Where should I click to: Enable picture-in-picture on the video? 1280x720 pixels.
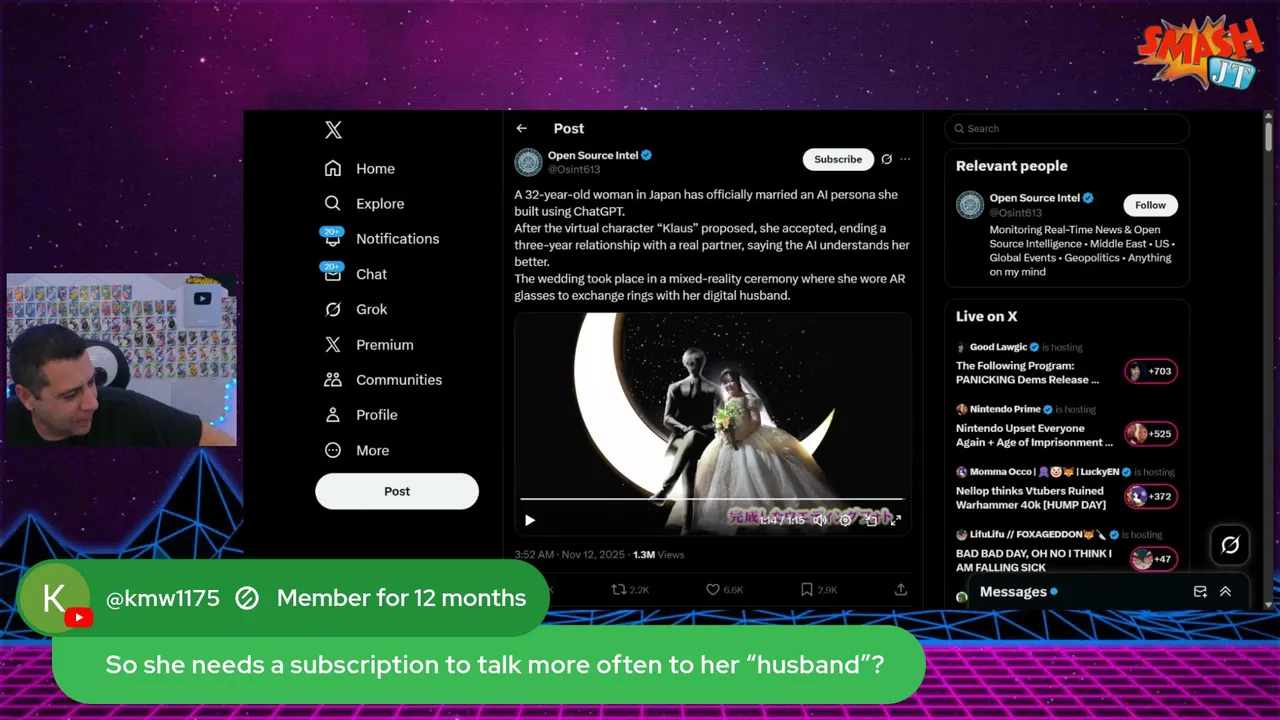point(871,520)
